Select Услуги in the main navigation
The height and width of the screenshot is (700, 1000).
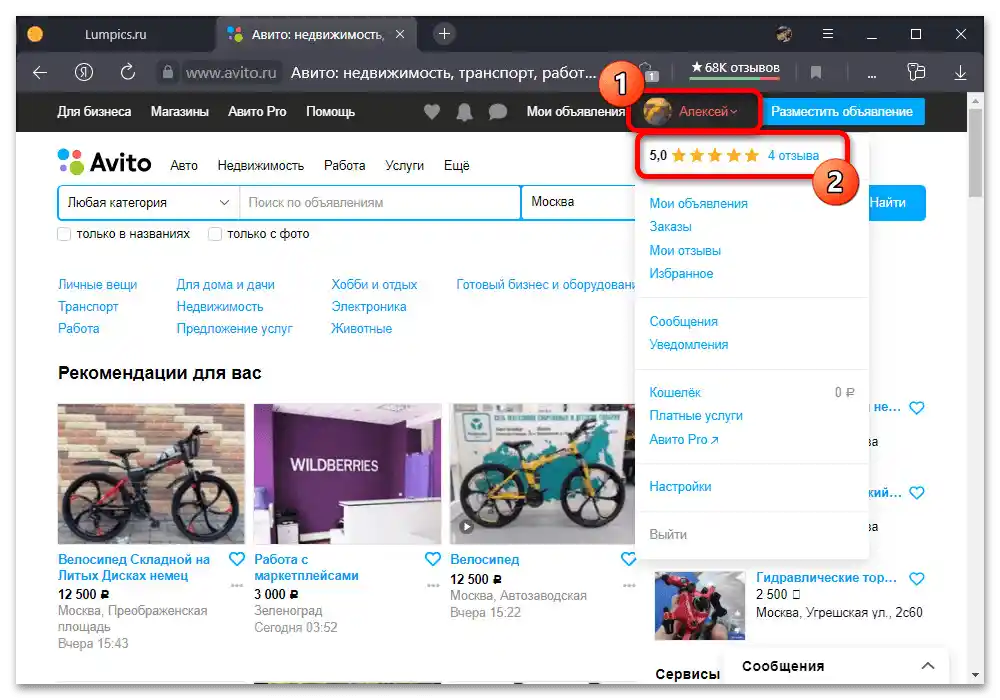pos(404,166)
